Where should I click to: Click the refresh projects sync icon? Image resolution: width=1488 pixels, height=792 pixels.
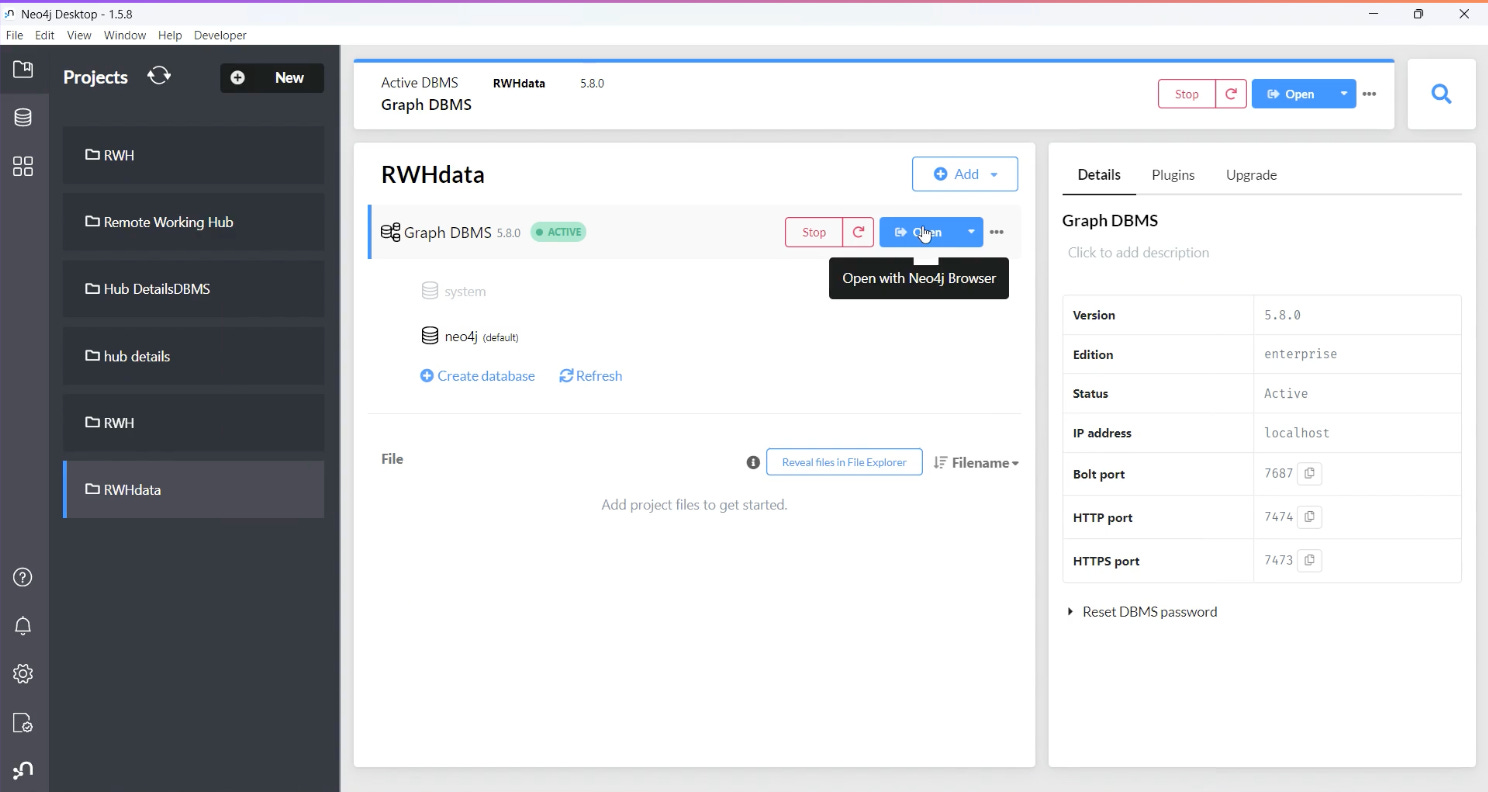coord(159,76)
